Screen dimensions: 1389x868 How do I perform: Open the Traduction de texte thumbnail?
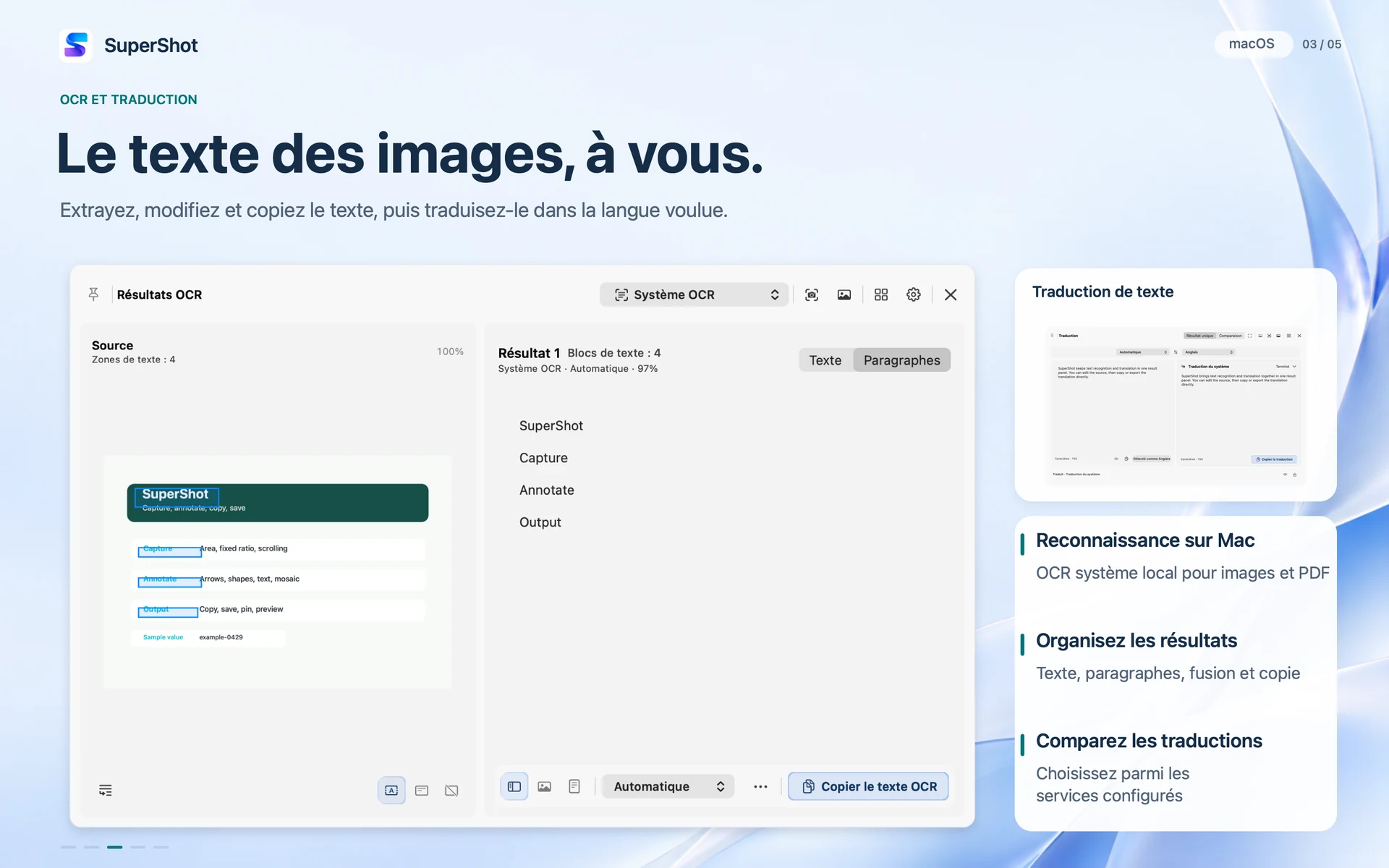[x=1176, y=406]
